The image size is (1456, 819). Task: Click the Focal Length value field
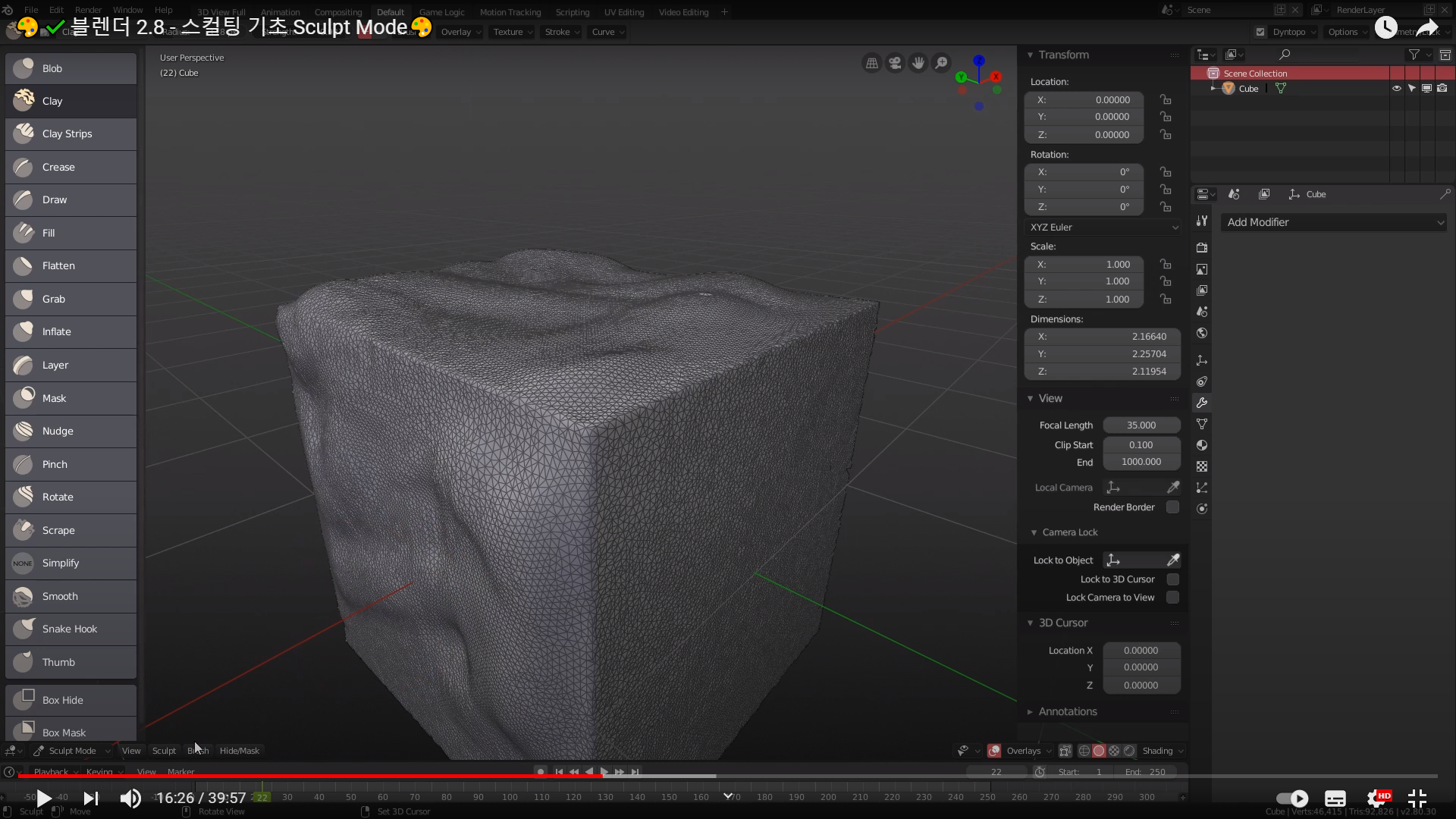tap(1141, 425)
